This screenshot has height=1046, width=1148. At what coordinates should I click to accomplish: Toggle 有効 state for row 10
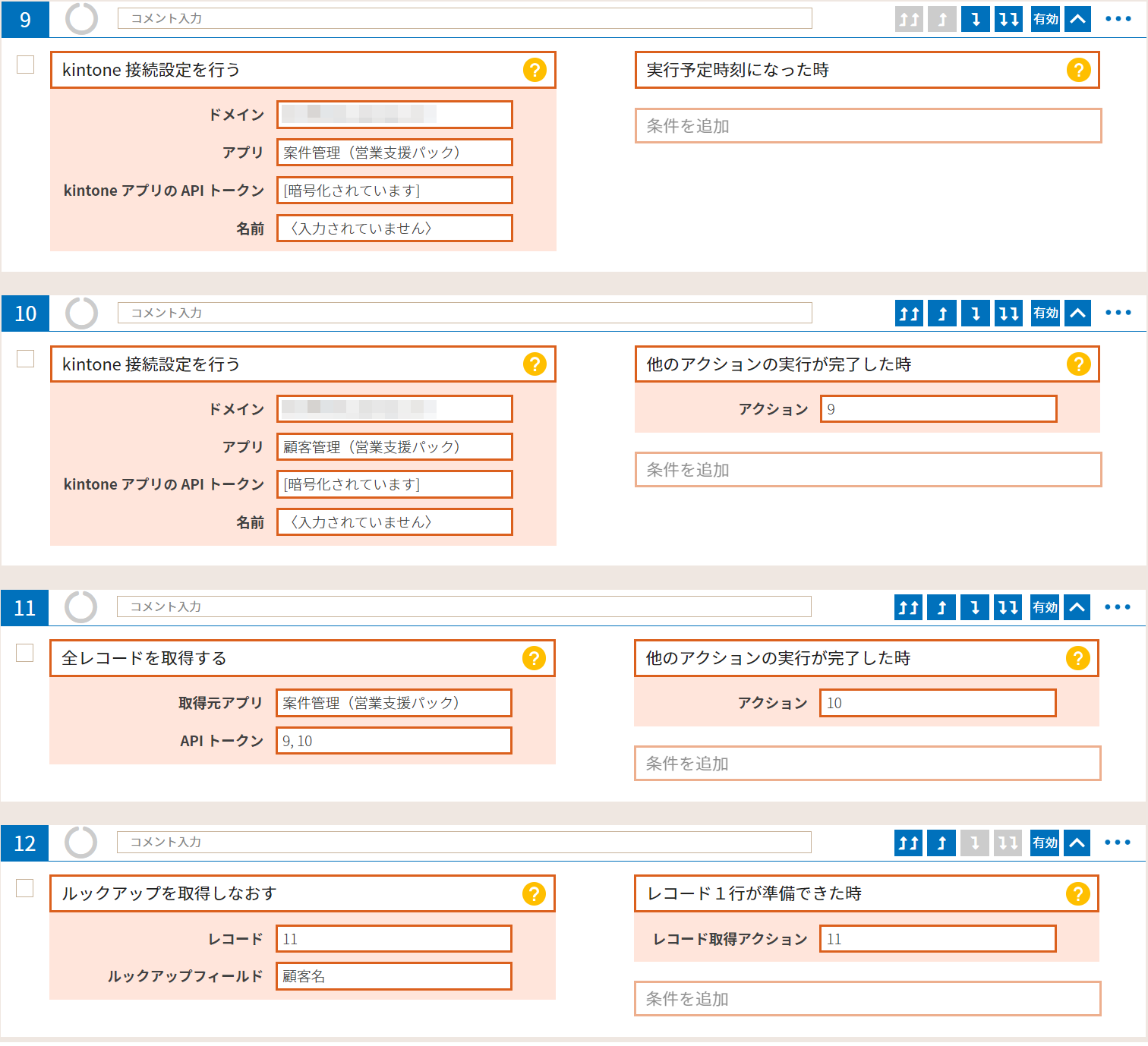click(x=1045, y=313)
